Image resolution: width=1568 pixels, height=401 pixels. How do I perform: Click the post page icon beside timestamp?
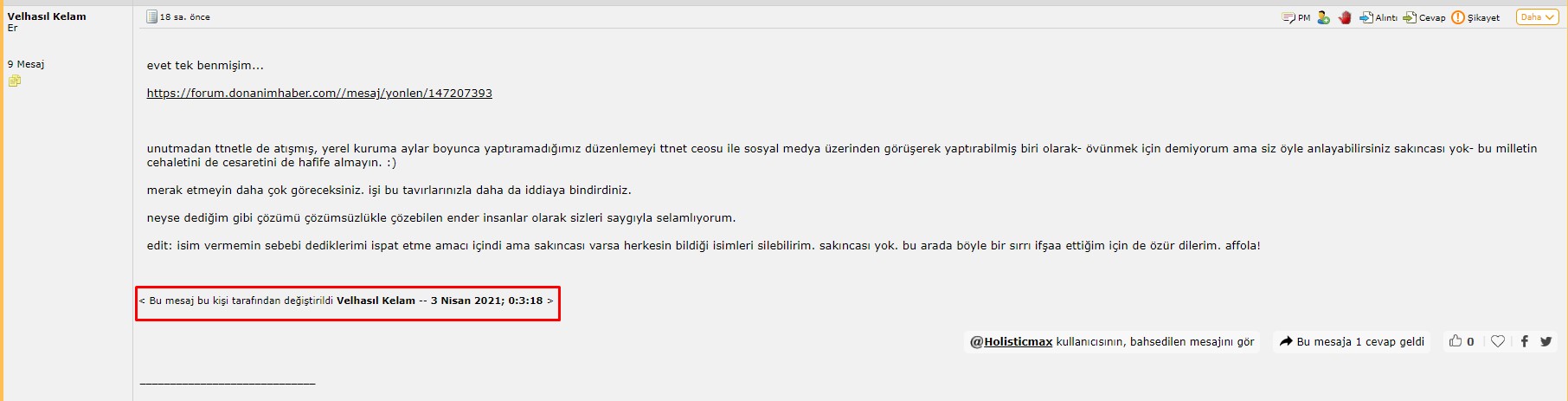pos(152,16)
